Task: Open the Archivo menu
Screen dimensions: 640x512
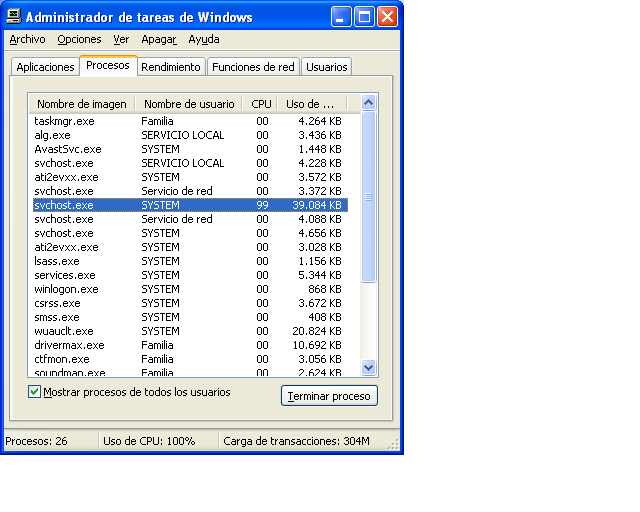Action: [x=27, y=39]
